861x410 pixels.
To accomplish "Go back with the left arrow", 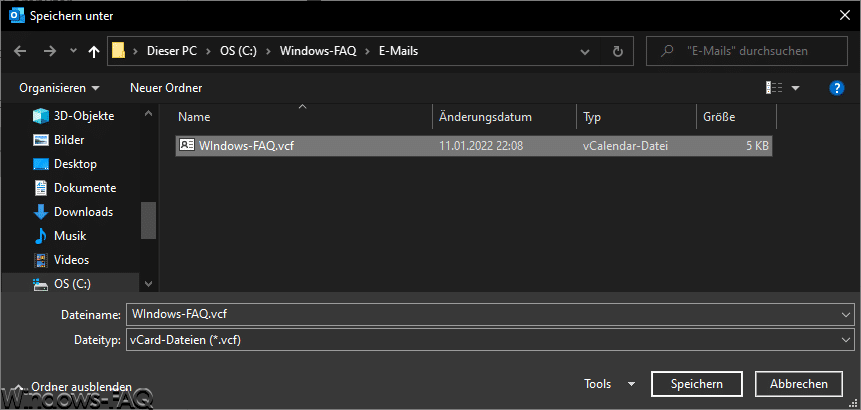I will tap(20, 51).
